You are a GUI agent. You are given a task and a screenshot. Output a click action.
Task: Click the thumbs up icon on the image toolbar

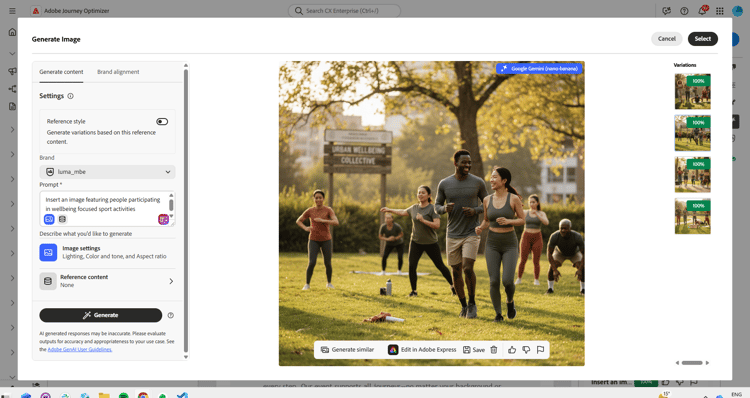pyautogui.click(x=512, y=350)
